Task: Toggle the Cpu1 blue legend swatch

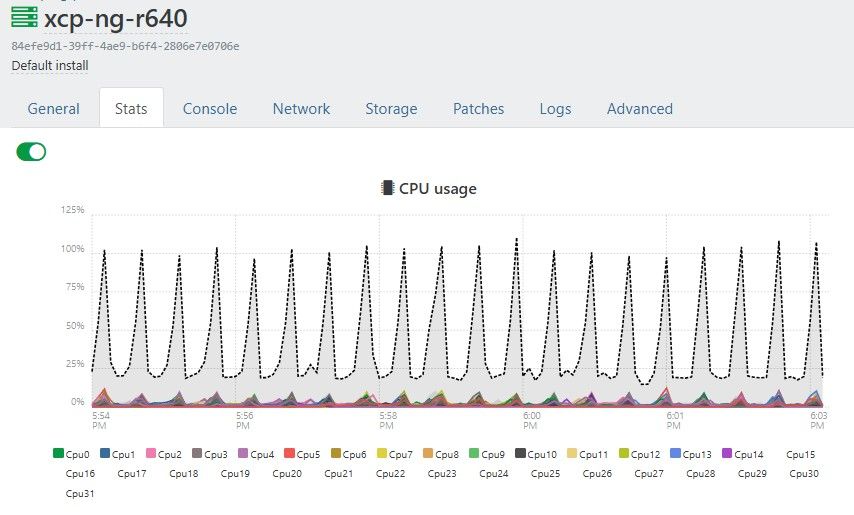Action: pyautogui.click(x=105, y=454)
